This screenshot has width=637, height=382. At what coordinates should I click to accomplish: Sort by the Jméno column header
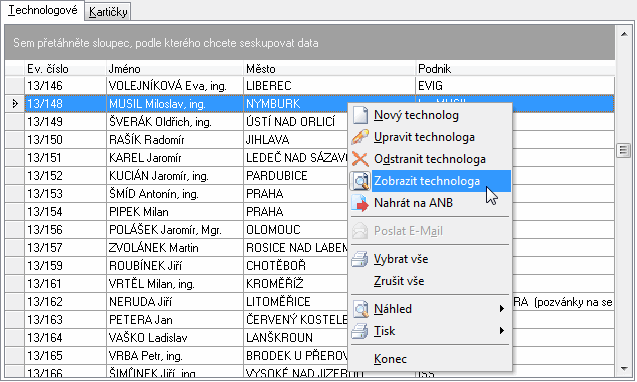pos(175,69)
